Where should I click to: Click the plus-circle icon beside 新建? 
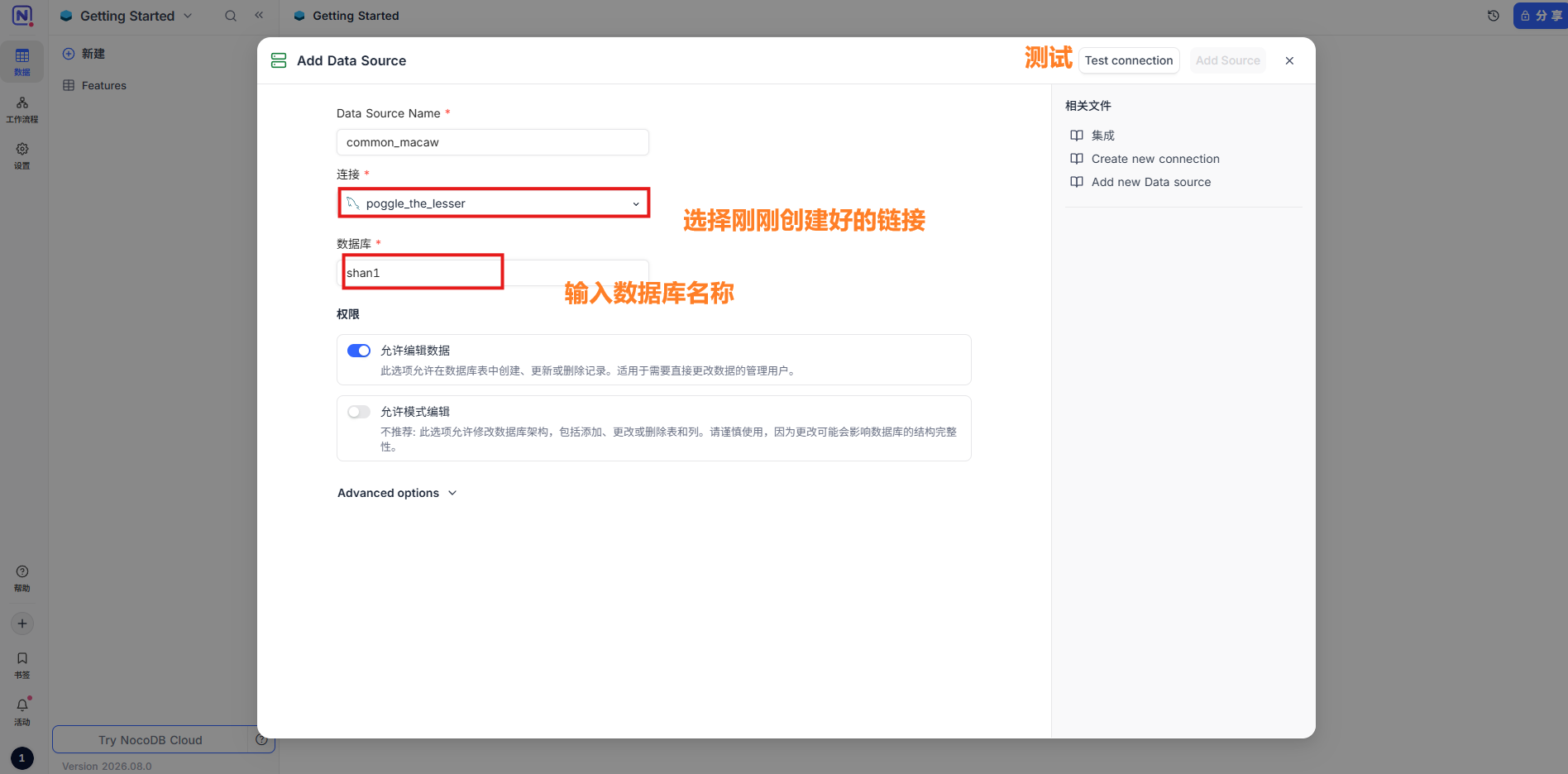[x=69, y=54]
